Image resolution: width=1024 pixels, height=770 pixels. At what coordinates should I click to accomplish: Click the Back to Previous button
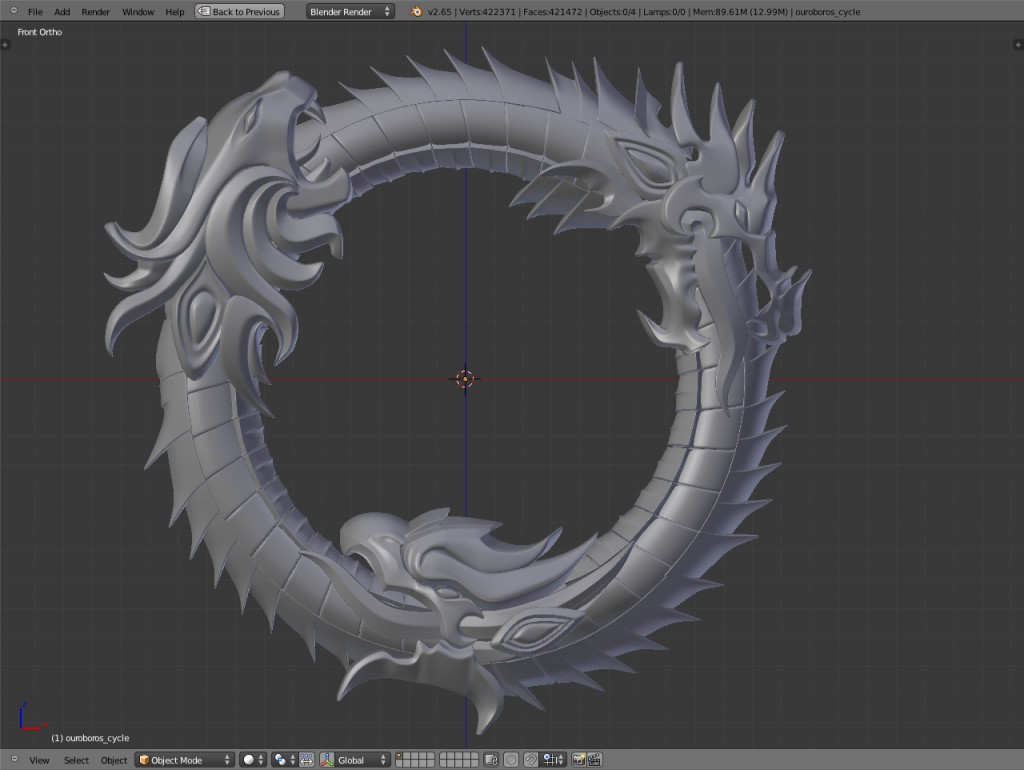tap(238, 11)
